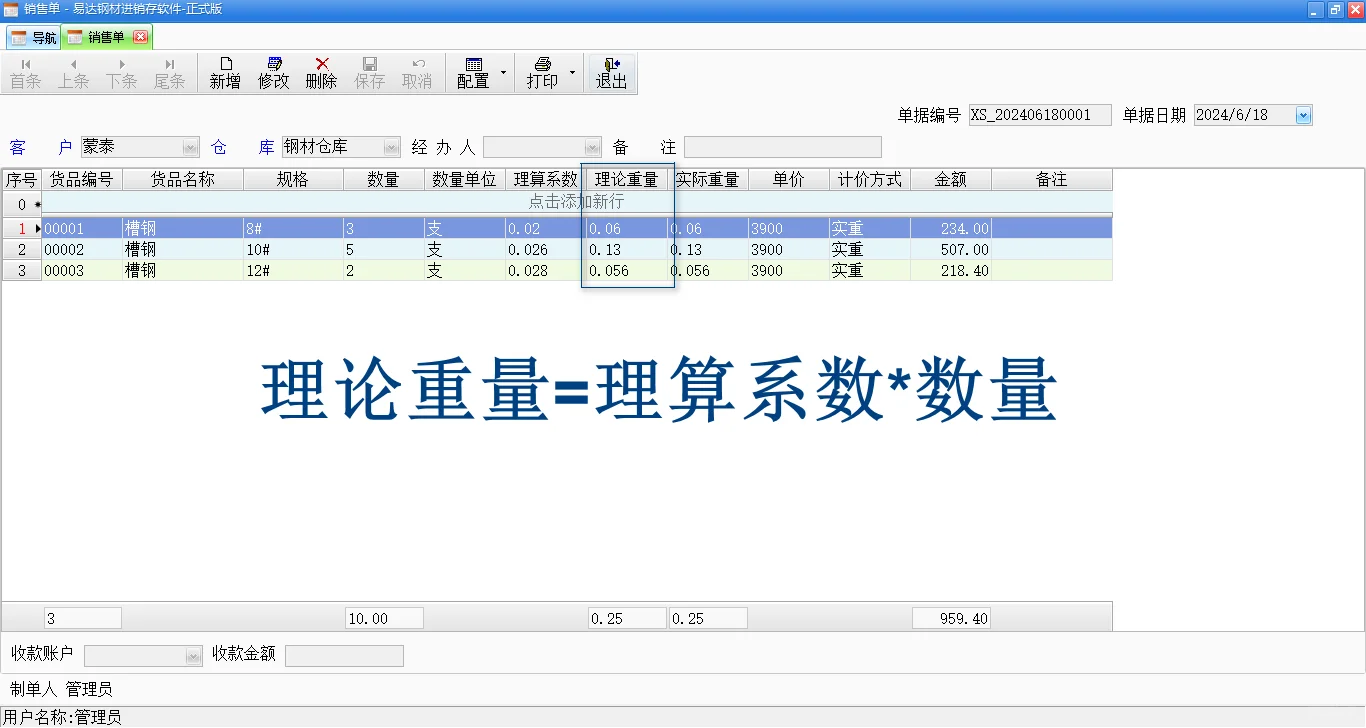Open the 配置 settings button

(x=473, y=74)
